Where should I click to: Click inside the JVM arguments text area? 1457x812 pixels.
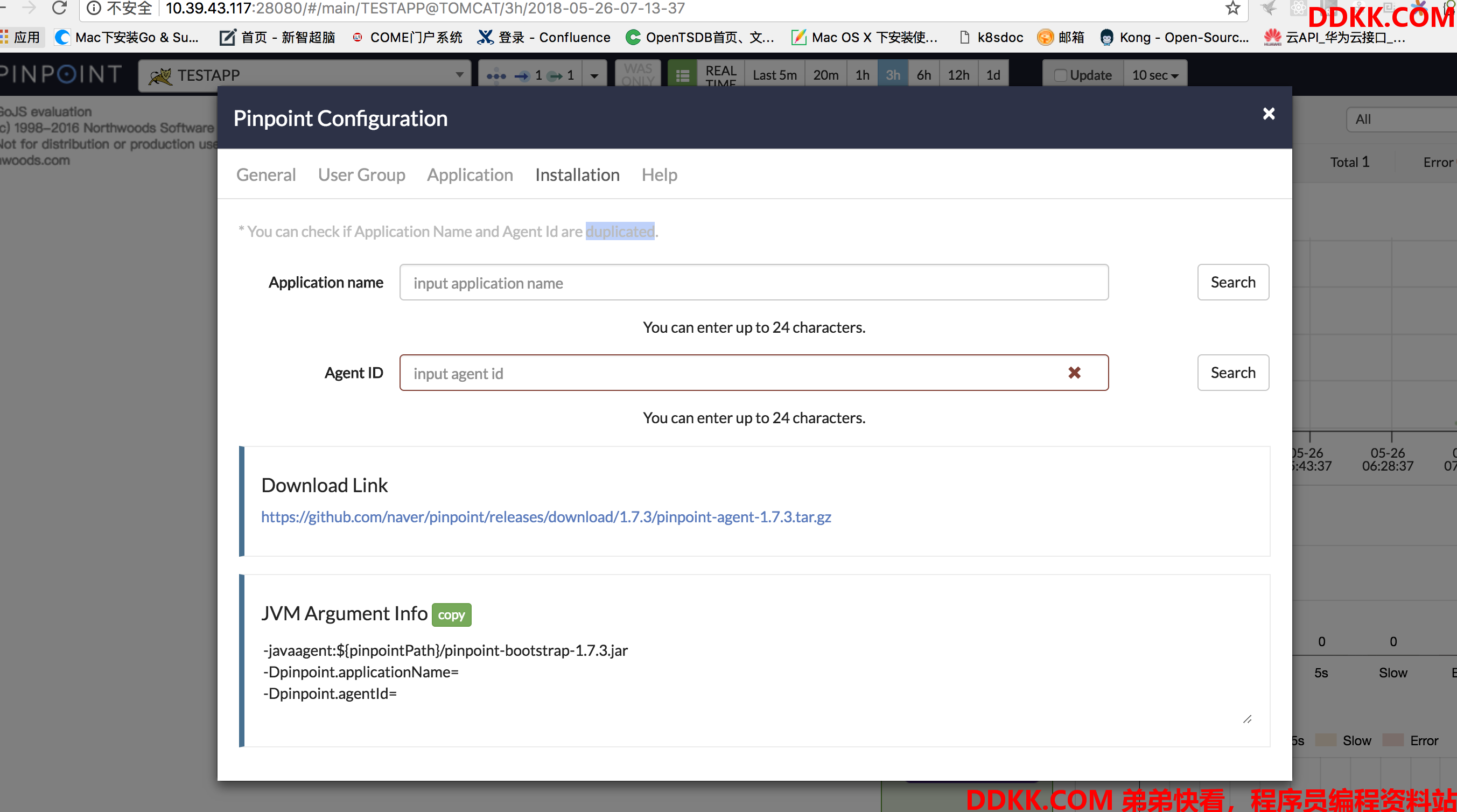(757, 683)
